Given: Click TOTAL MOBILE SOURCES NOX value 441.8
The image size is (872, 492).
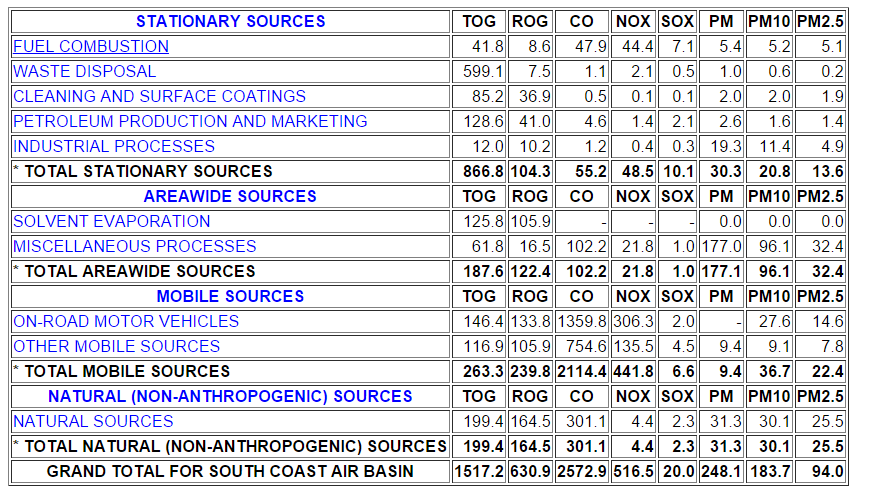Looking at the screenshot, I should click(x=633, y=371).
